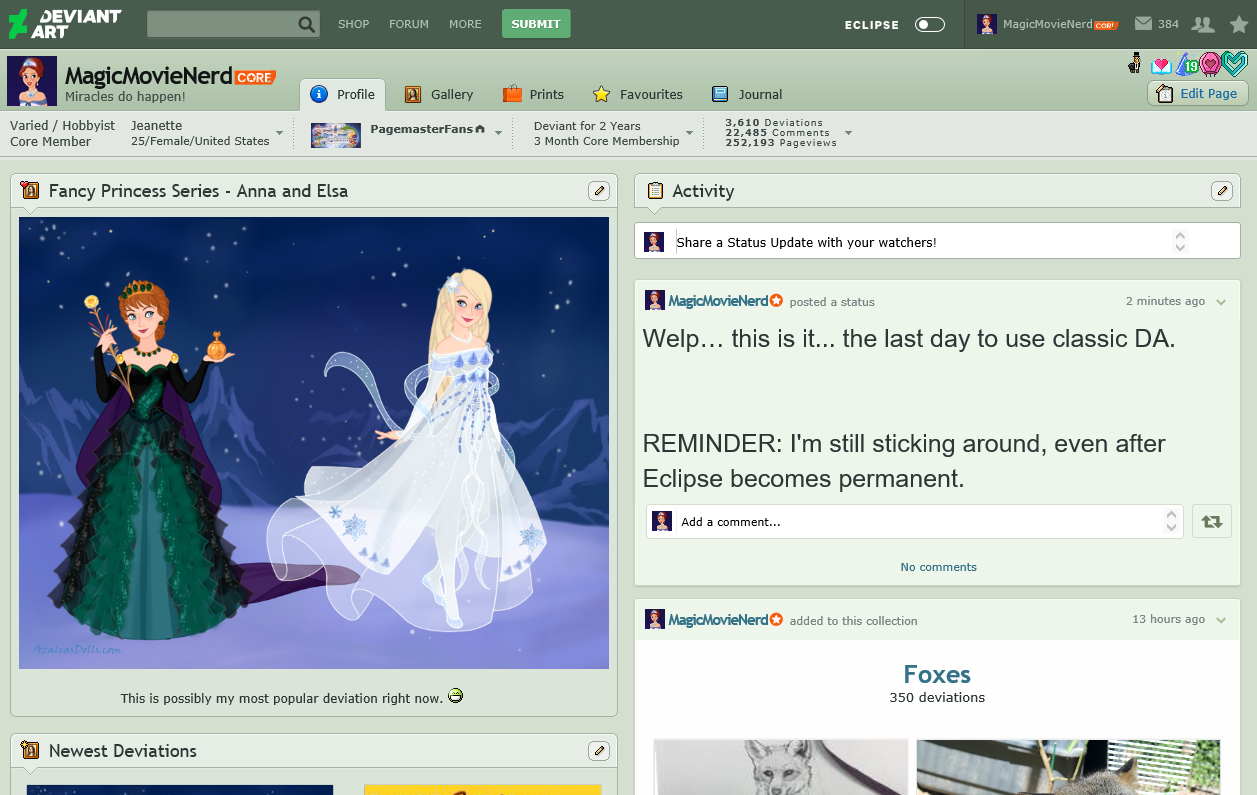
Task: Expand the PagemasterFans group dropdown
Action: click(498, 133)
